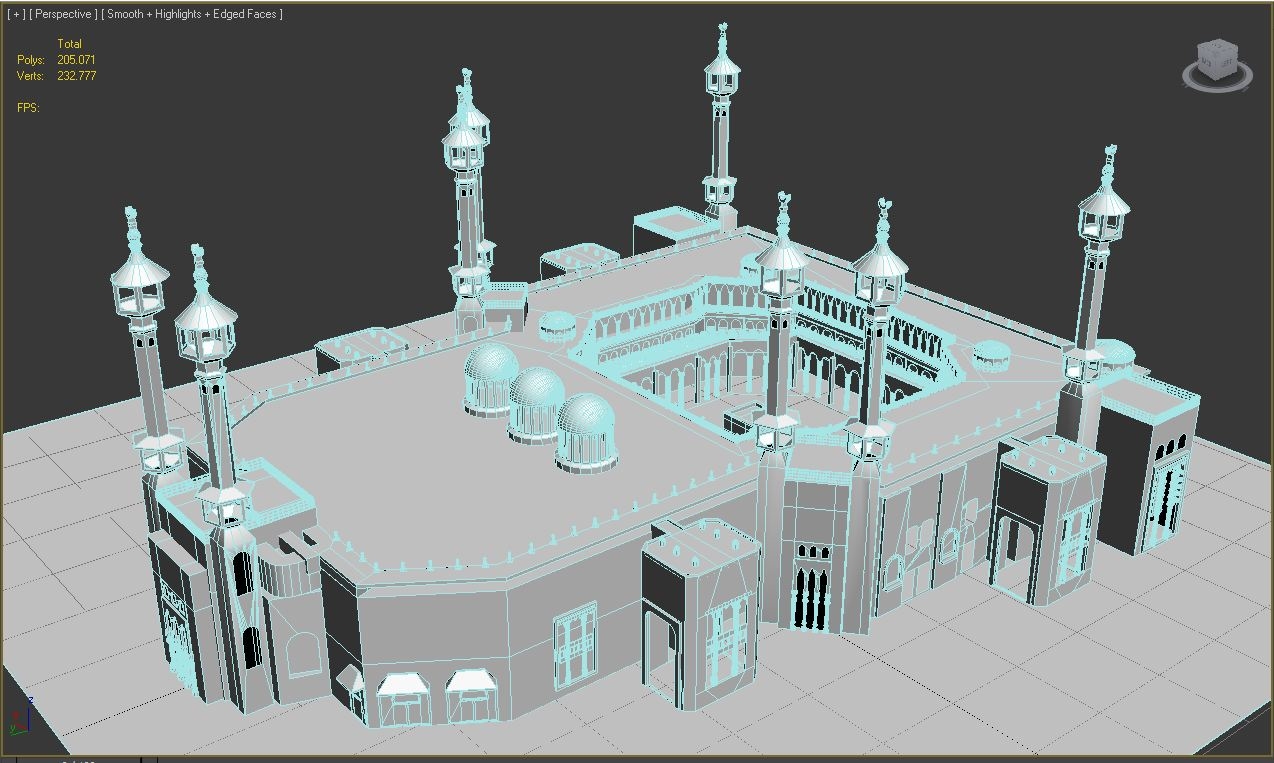Click the TOP face of the ViewCube
This screenshot has width=1274, height=763.
point(1219,45)
